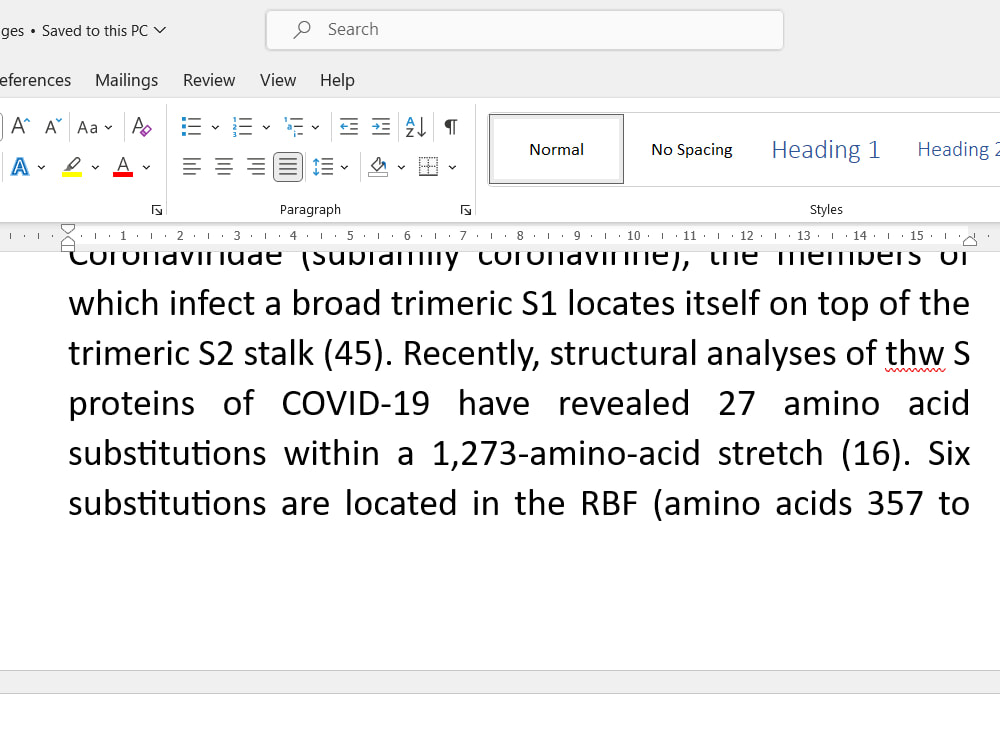Image resolution: width=1000 pixels, height=750 pixels.
Task: Apply borders with the borders icon
Action: tap(429, 167)
